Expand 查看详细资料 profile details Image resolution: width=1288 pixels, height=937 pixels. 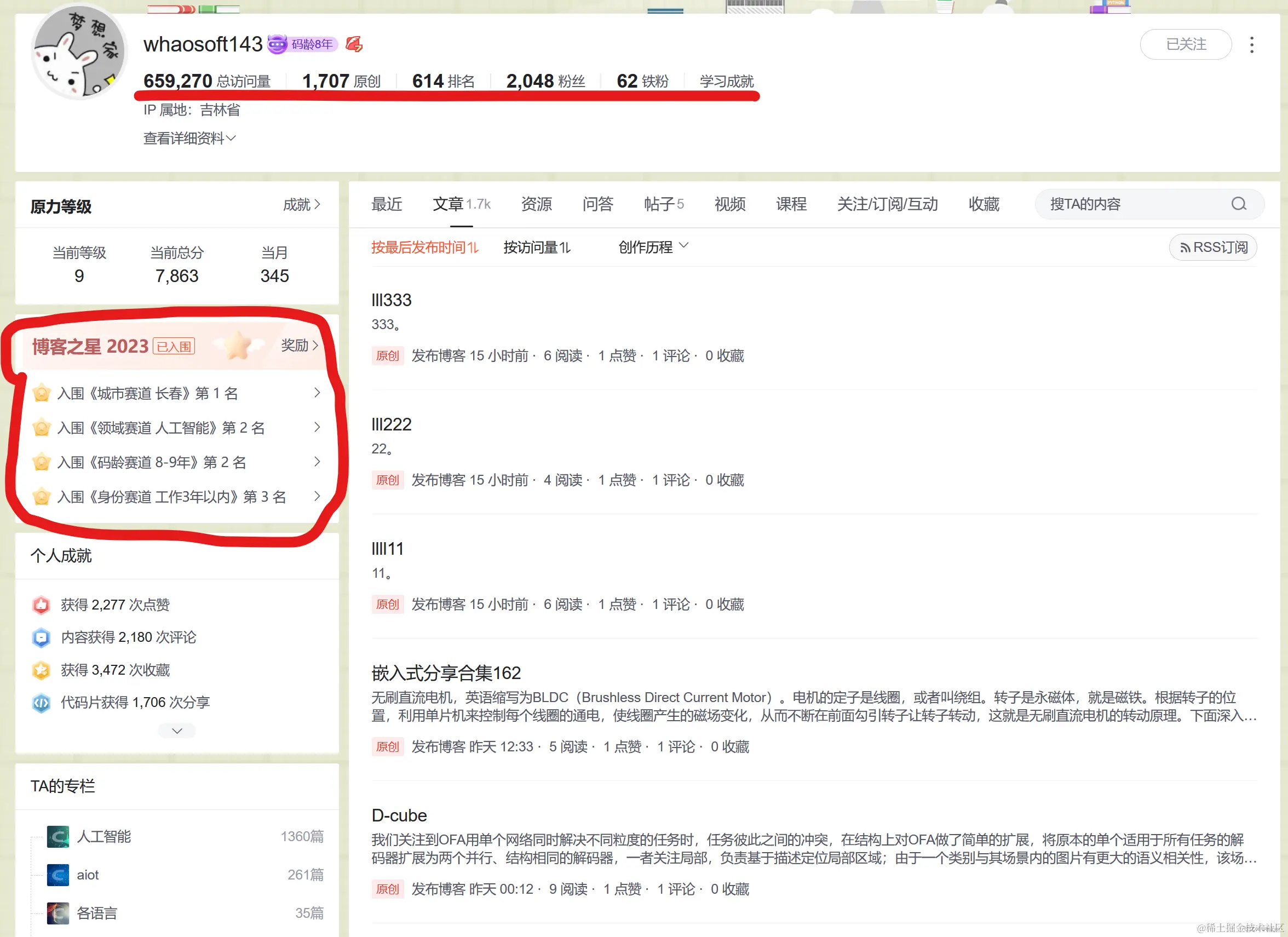[189, 138]
